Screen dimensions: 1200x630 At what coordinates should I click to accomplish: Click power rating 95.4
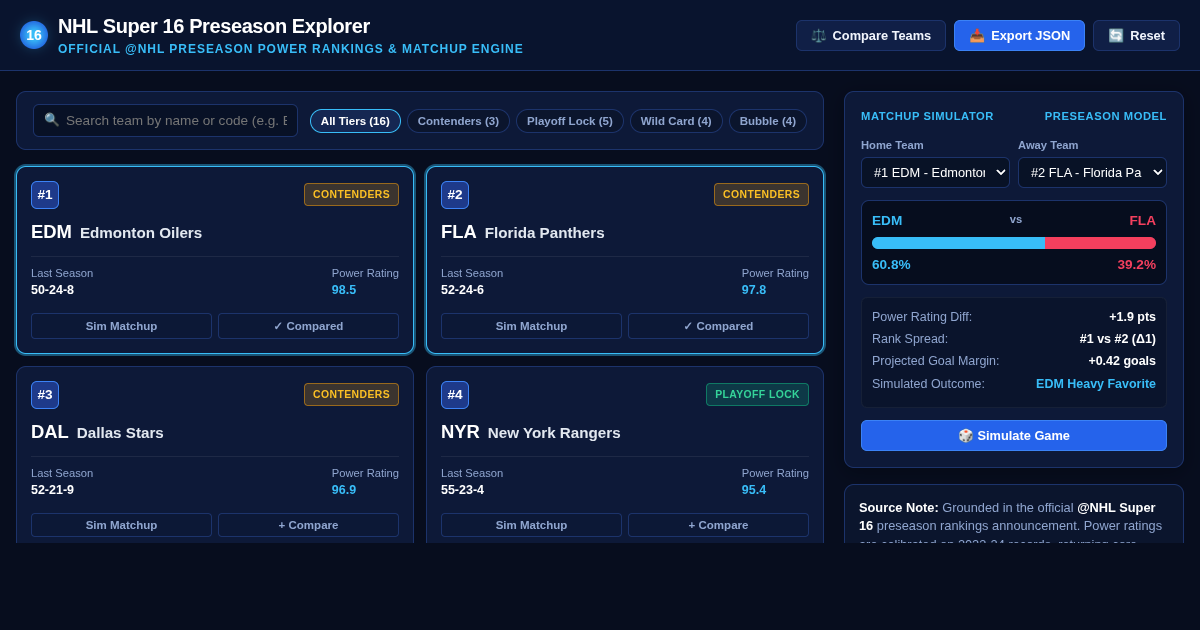point(754,490)
